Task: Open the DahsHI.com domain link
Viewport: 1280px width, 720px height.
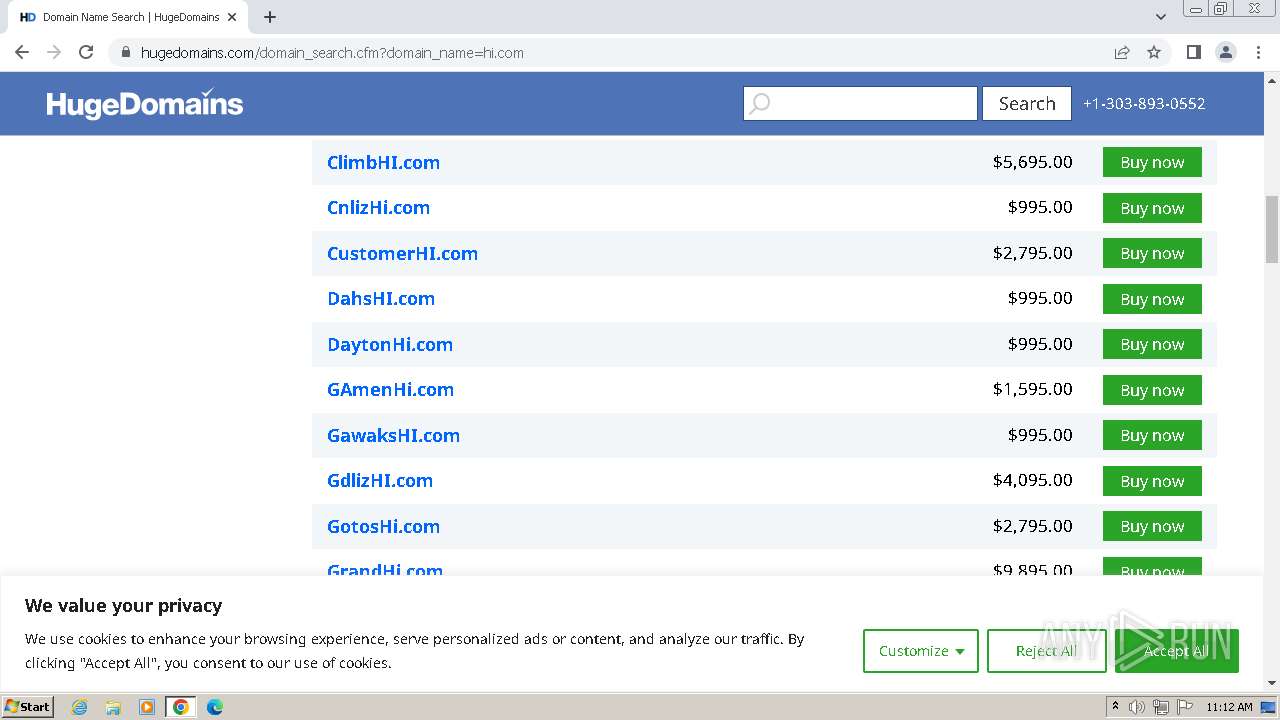Action: pos(381,298)
